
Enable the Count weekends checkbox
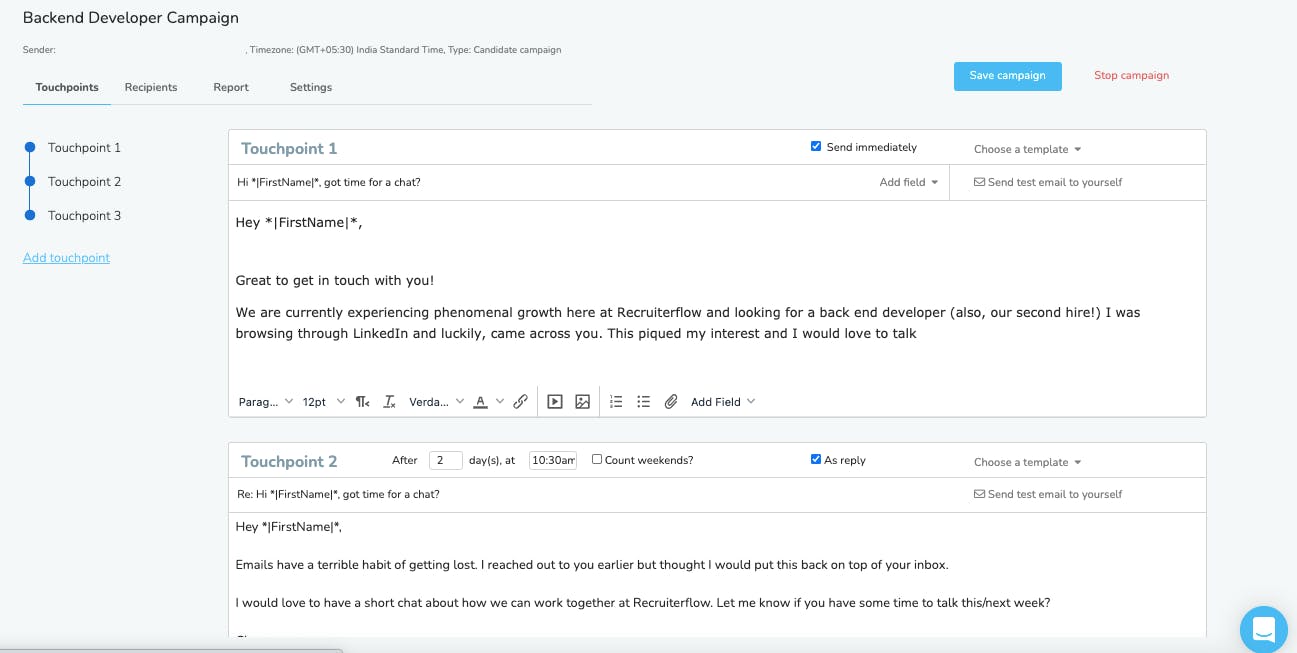point(597,460)
